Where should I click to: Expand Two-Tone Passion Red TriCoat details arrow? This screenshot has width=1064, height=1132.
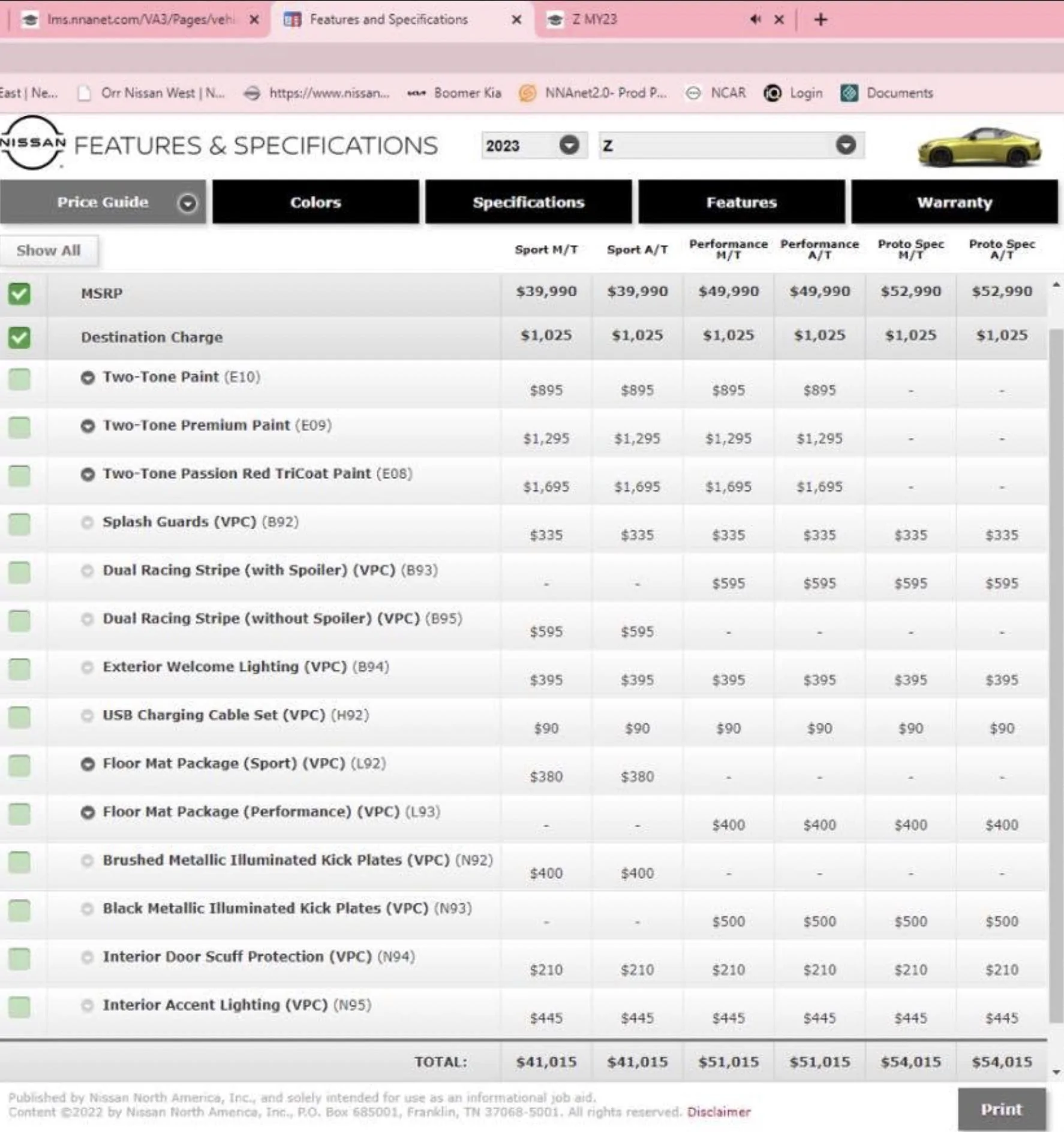88,474
